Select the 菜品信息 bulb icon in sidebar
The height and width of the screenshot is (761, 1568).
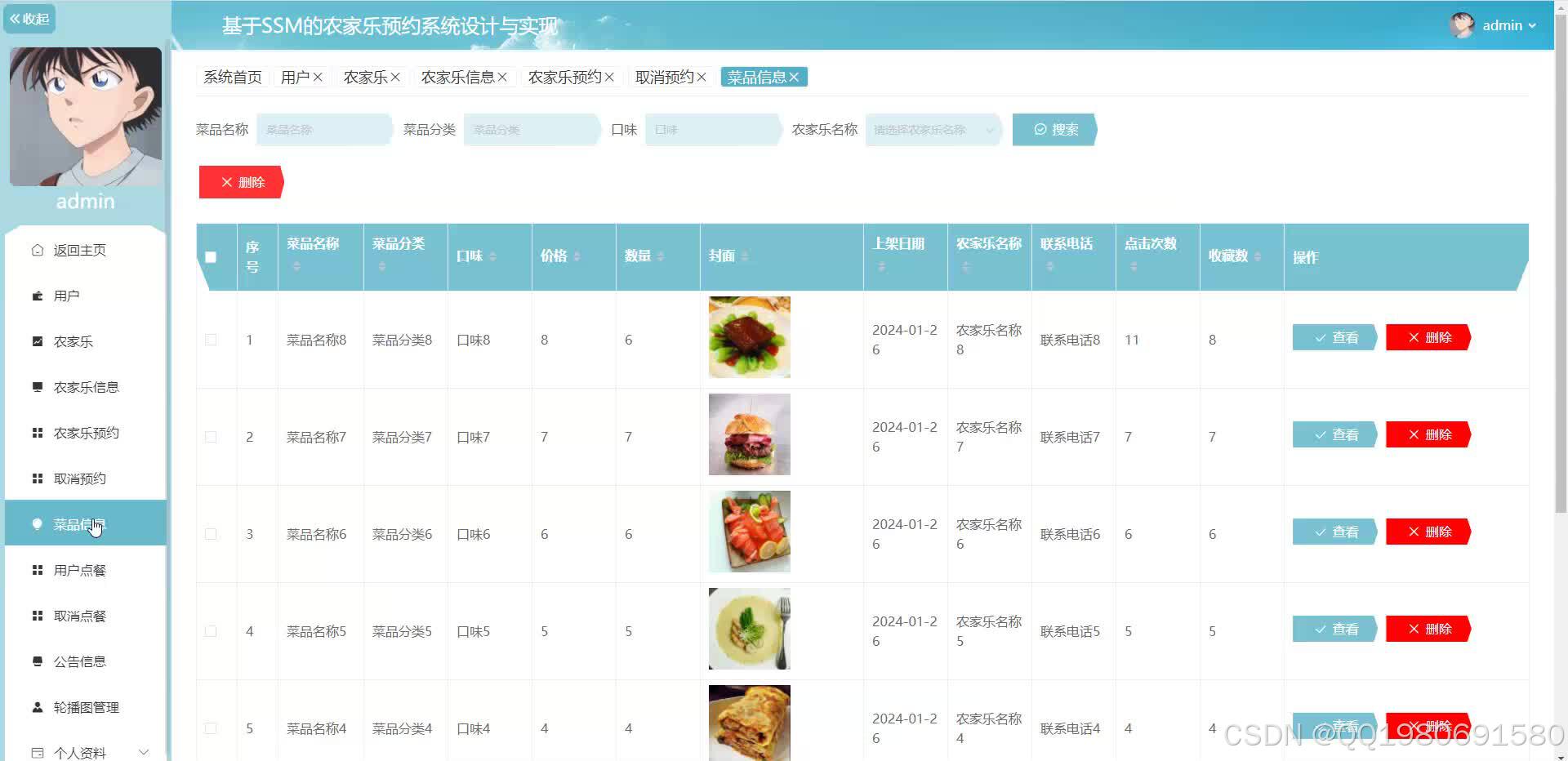38,524
